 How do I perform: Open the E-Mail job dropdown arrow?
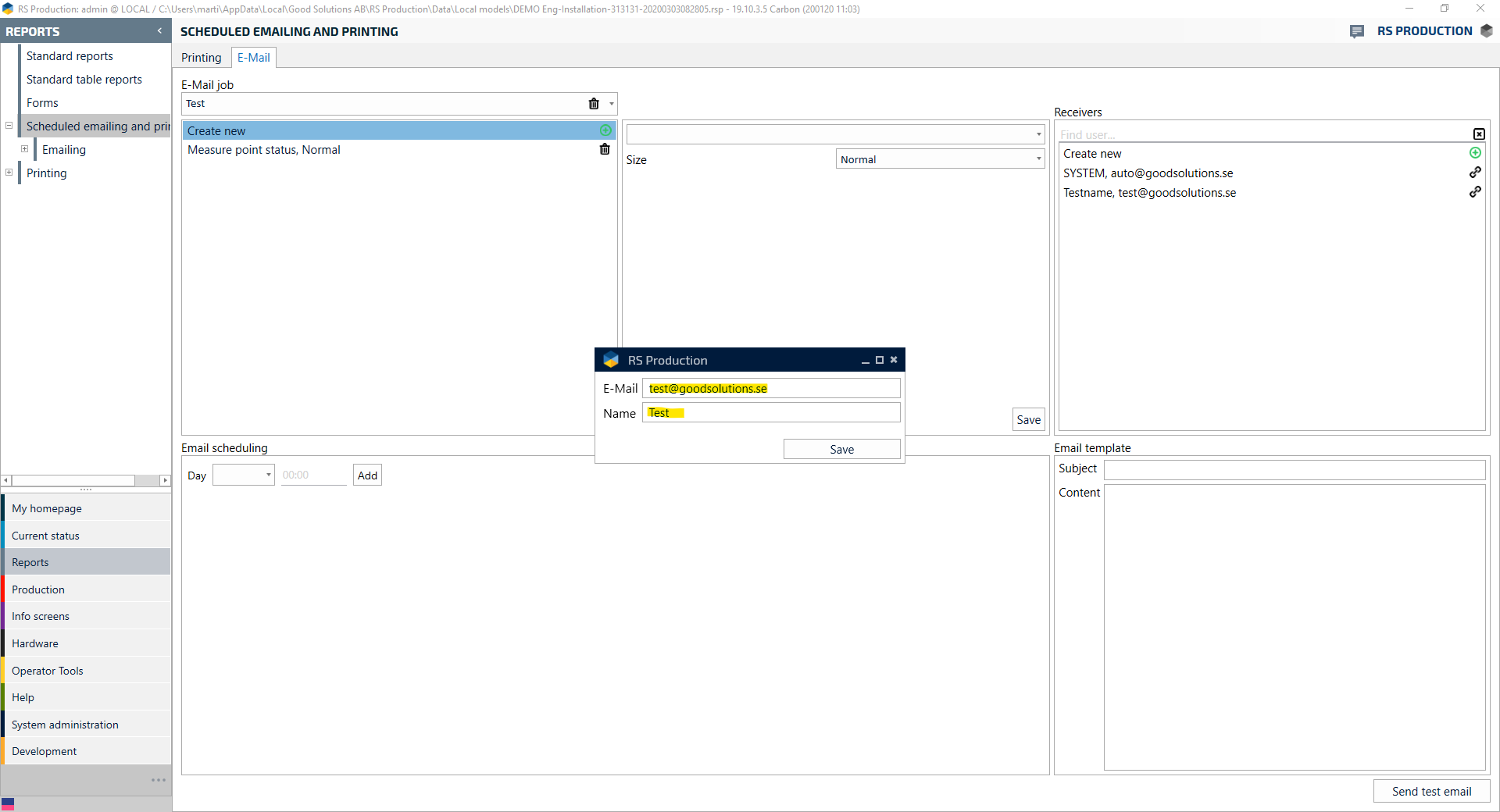click(x=612, y=104)
